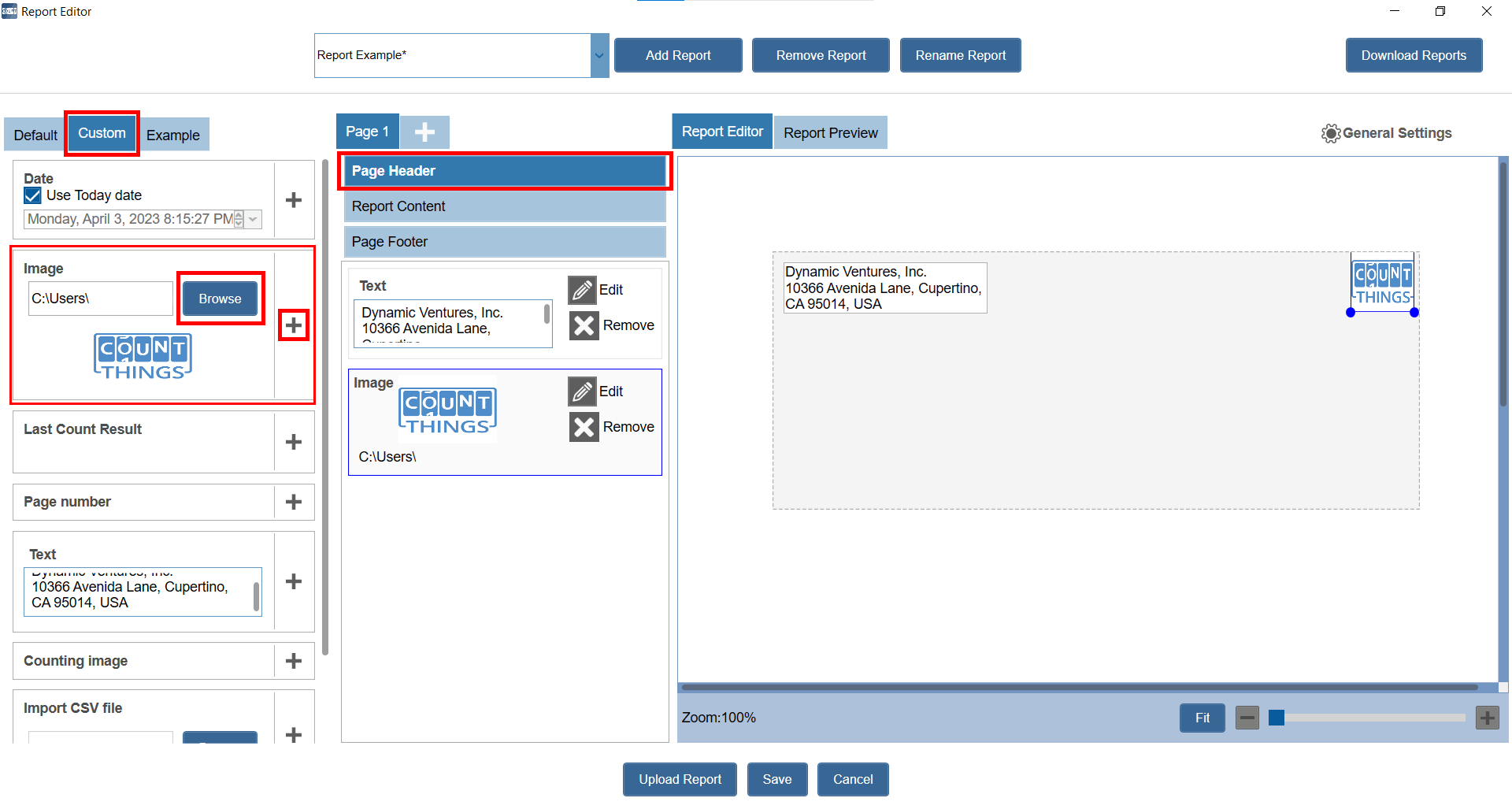
Task: Click the zoom slider handle
Action: coord(1277,718)
